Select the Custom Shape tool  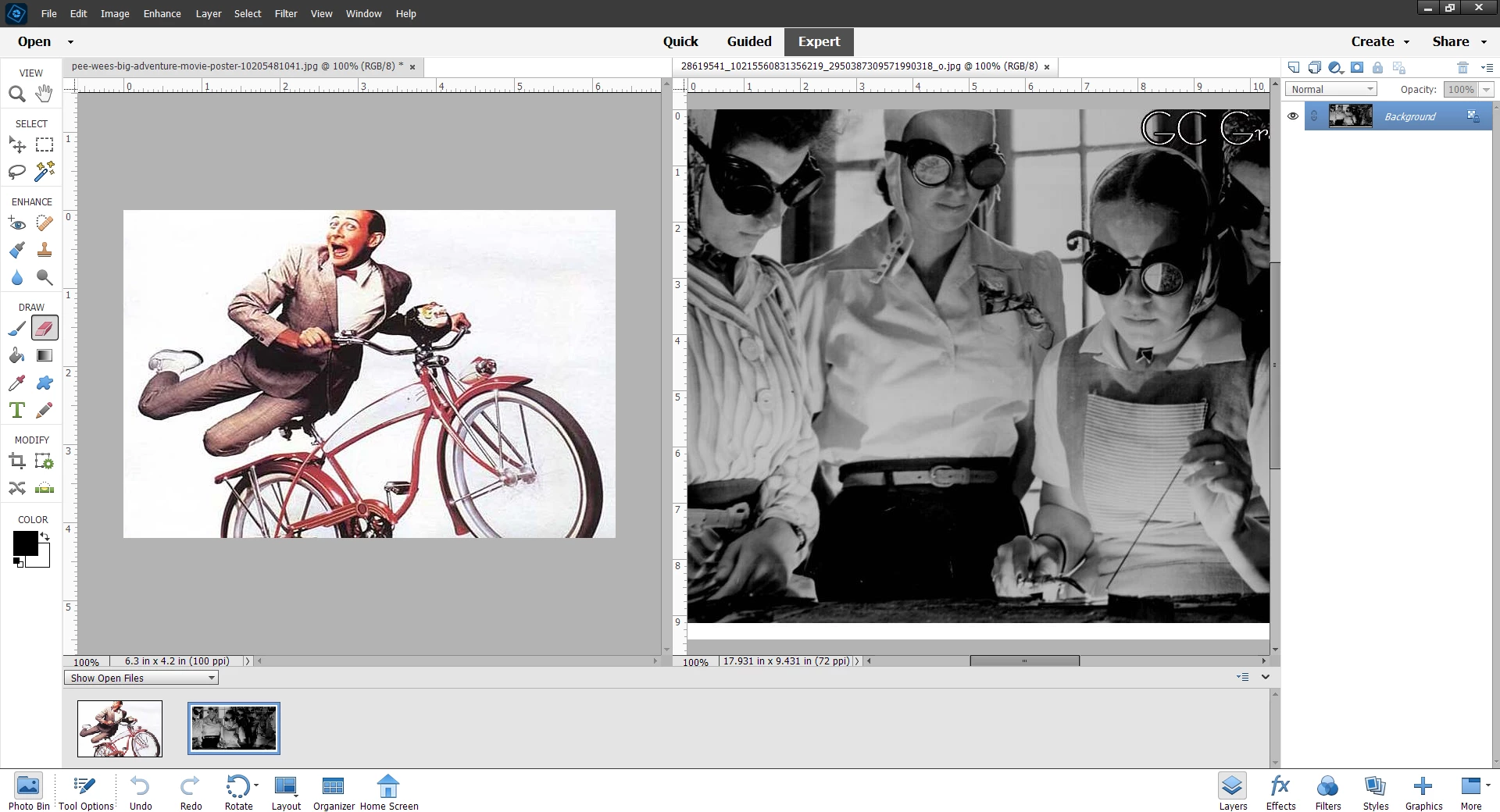click(45, 383)
